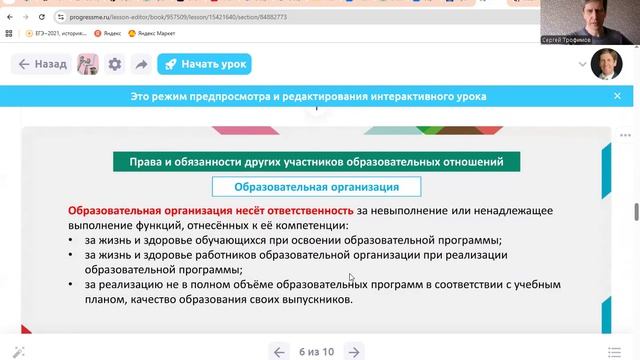
Task: Open the Яндекс bookmark
Action: pyautogui.click(x=108, y=33)
